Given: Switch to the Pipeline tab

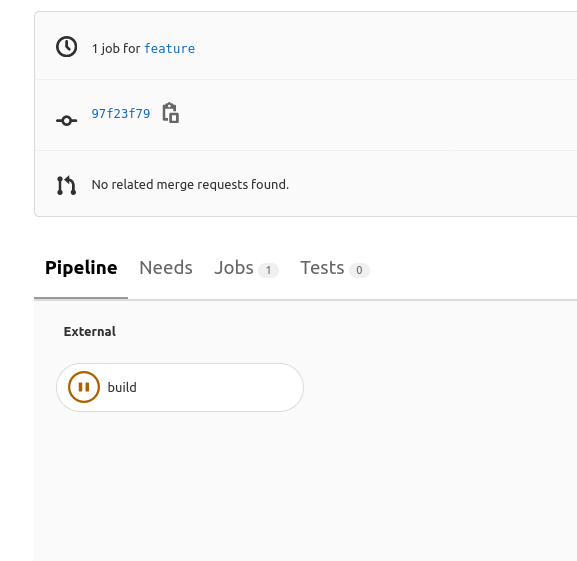Looking at the screenshot, I should coord(81,268).
